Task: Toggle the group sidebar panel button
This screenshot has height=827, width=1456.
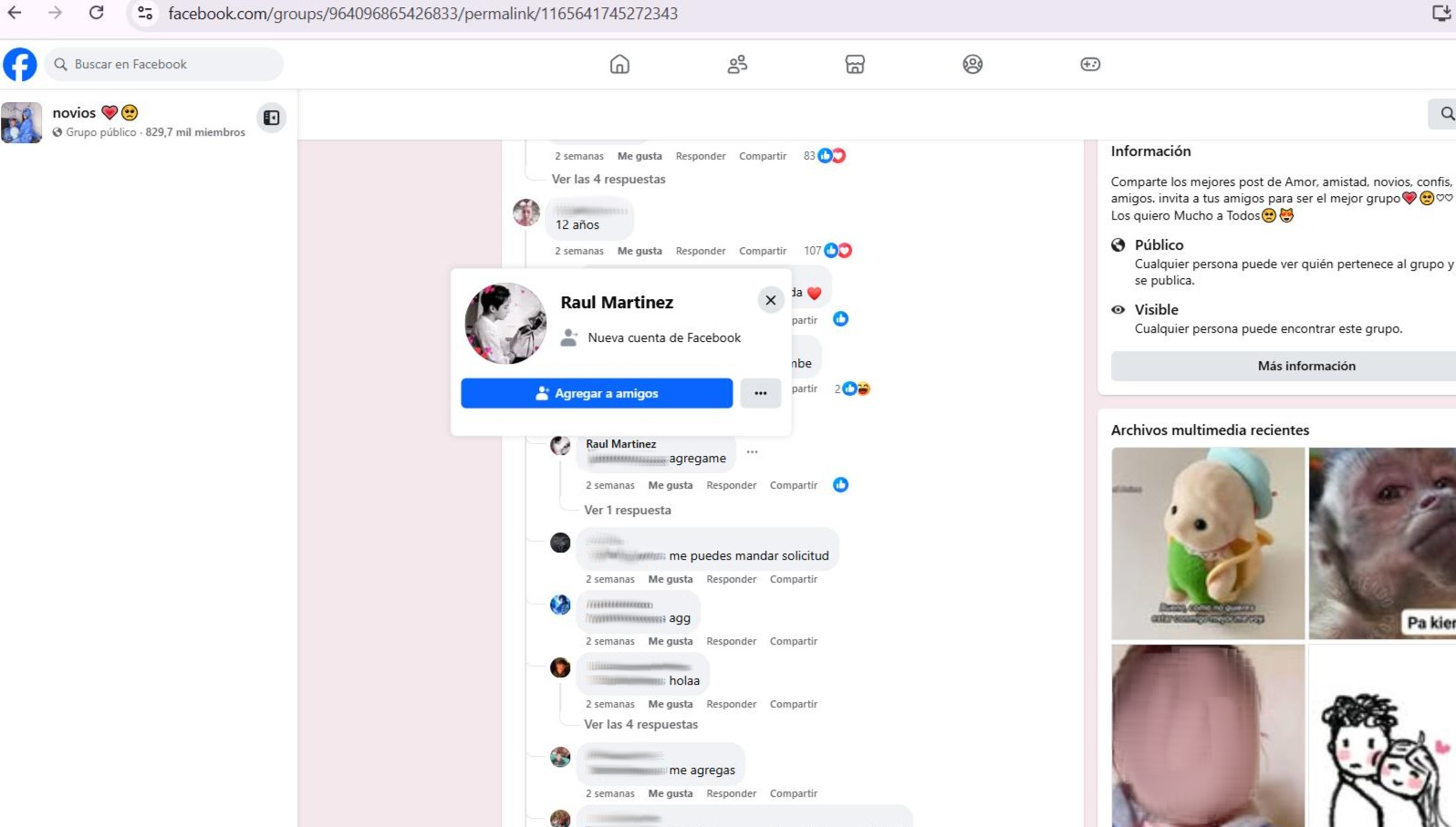Action: [x=271, y=118]
